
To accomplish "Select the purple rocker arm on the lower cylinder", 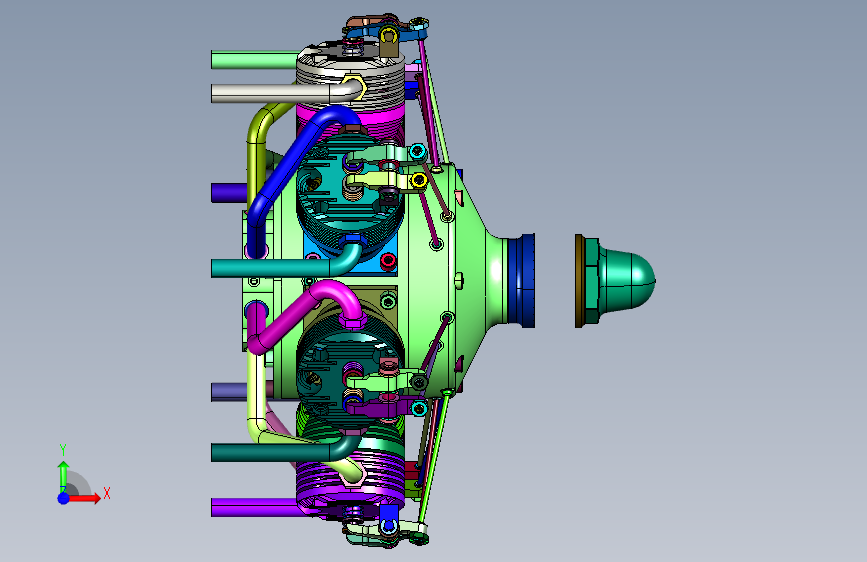I will click(382, 408).
